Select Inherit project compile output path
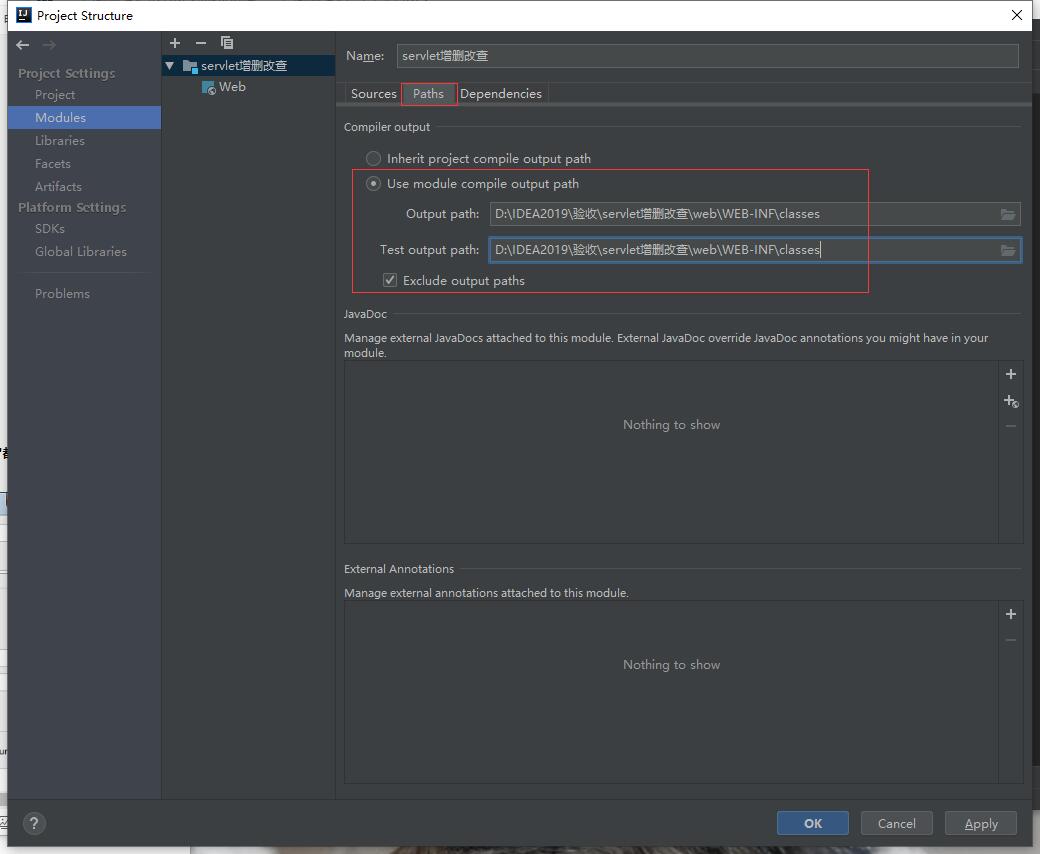 coord(373,158)
